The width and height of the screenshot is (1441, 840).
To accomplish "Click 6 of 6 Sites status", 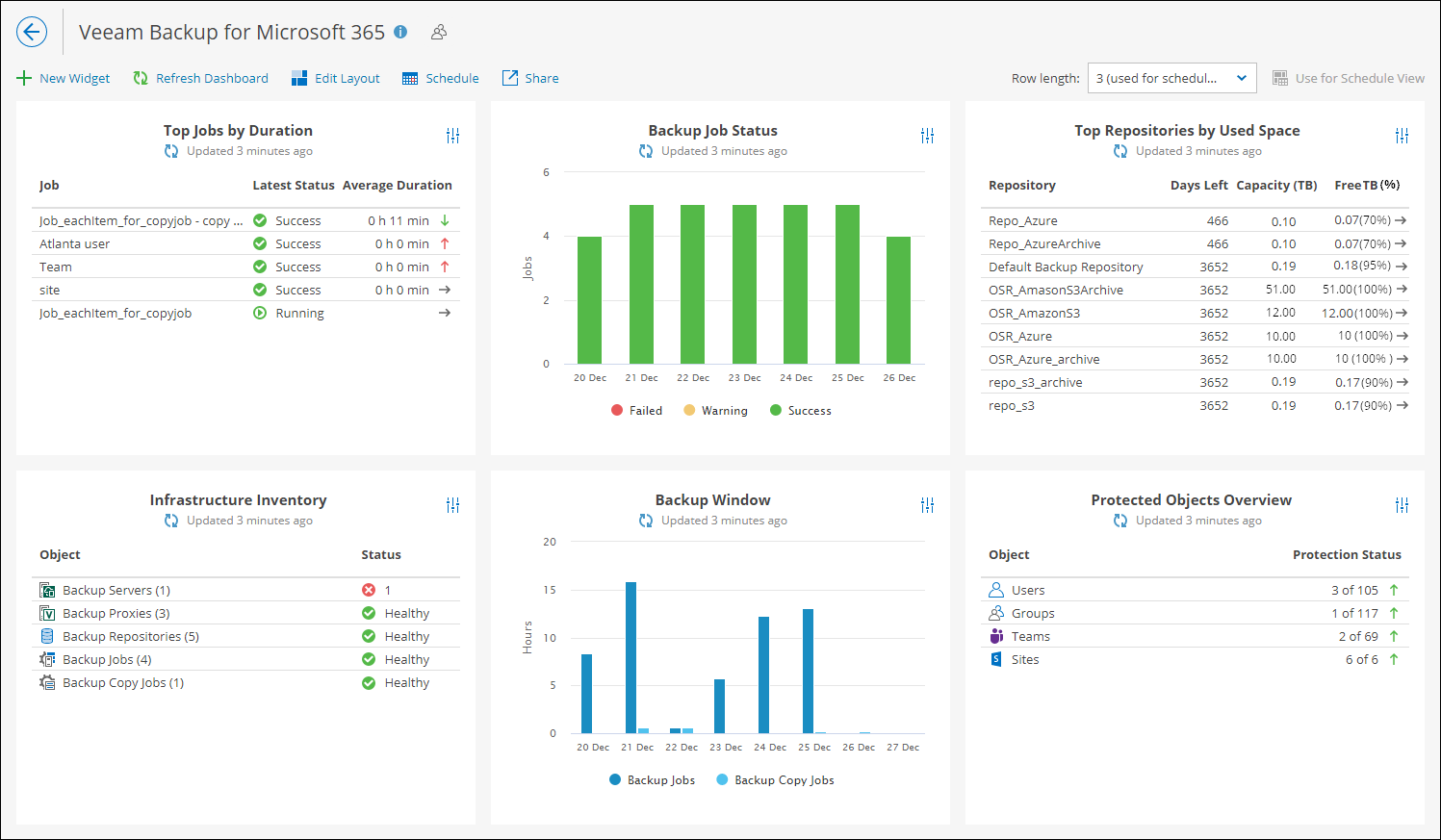I will [x=1362, y=659].
